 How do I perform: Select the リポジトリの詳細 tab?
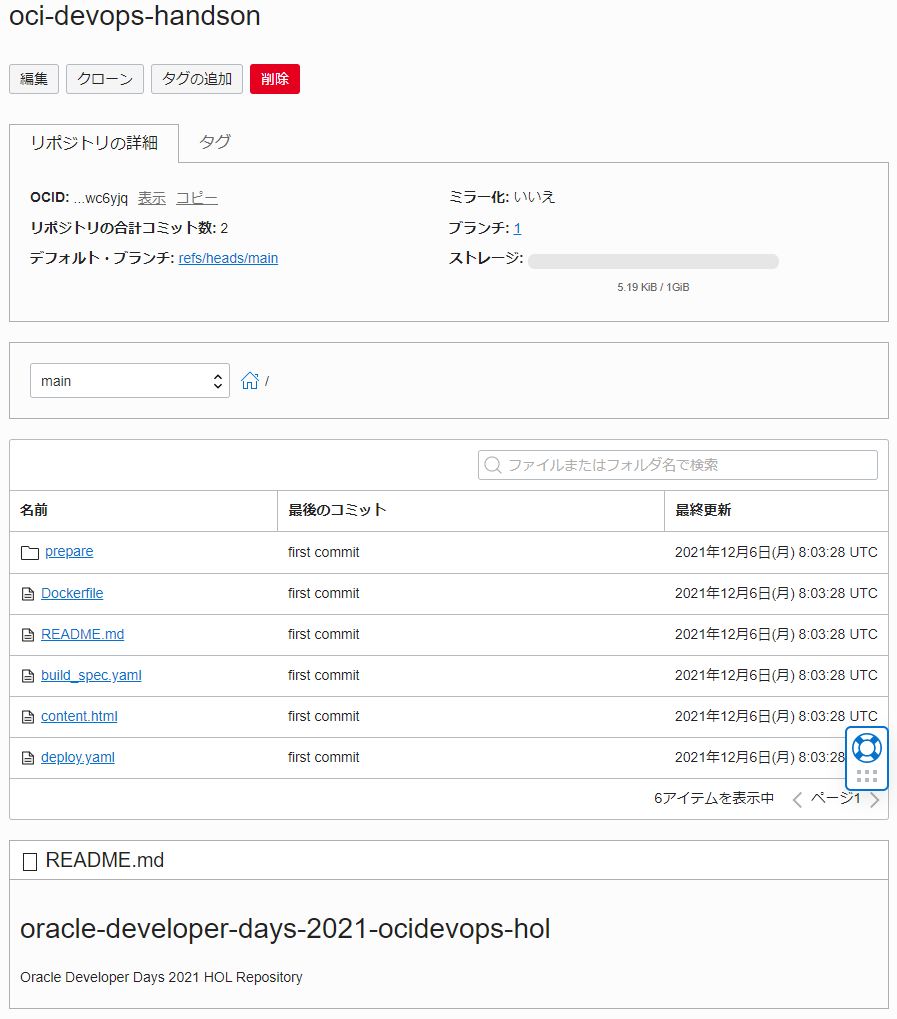(x=94, y=143)
